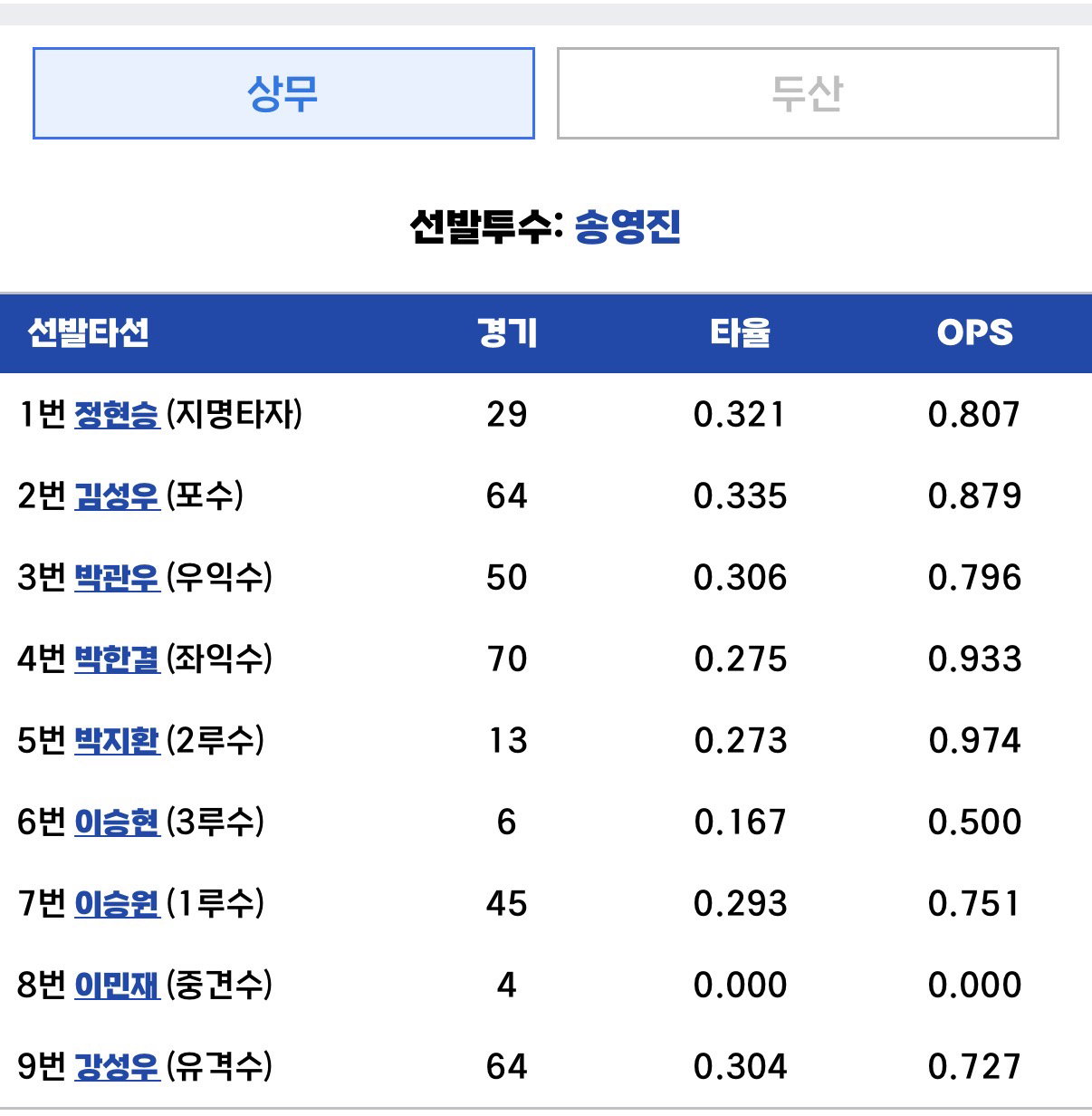Click batting average 0.335
The width and height of the screenshot is (1092, 1116).
pyautogui.click(x=741, y=495)
